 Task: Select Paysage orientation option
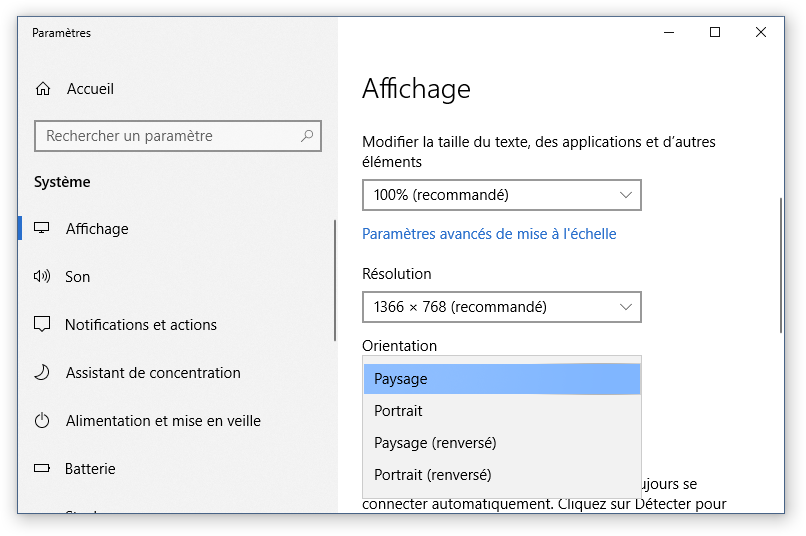click(x=501, y=379)
